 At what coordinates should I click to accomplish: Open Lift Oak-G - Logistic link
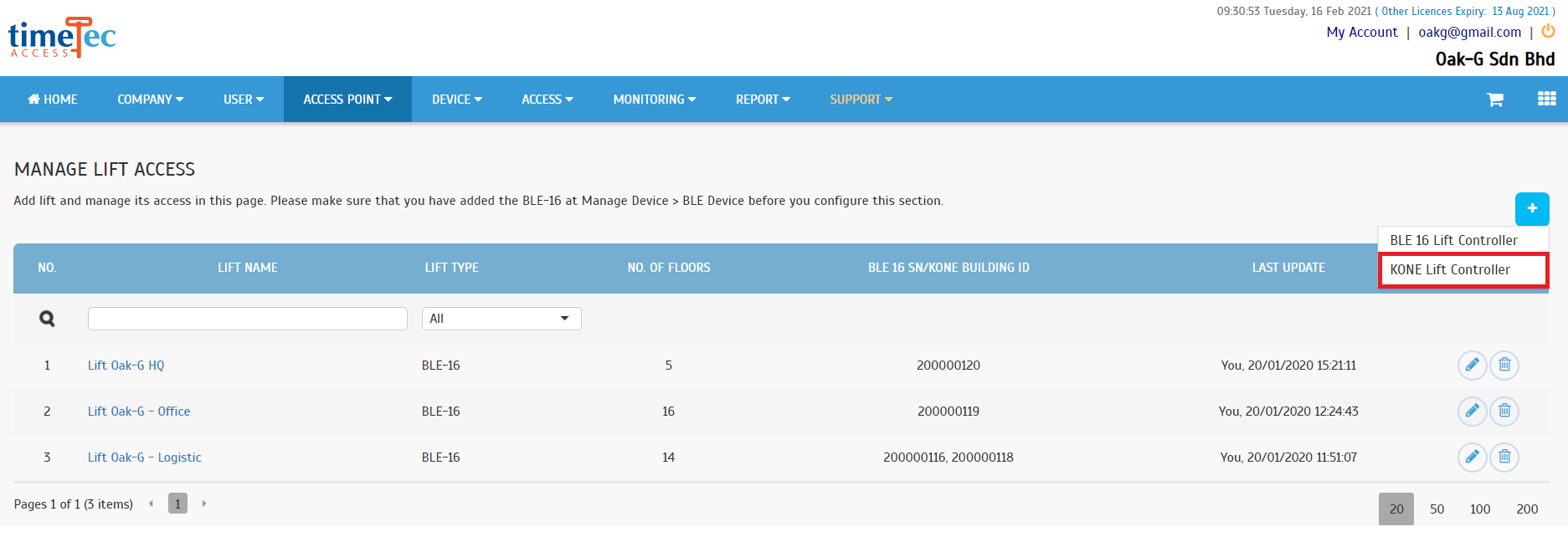[145, 458]
